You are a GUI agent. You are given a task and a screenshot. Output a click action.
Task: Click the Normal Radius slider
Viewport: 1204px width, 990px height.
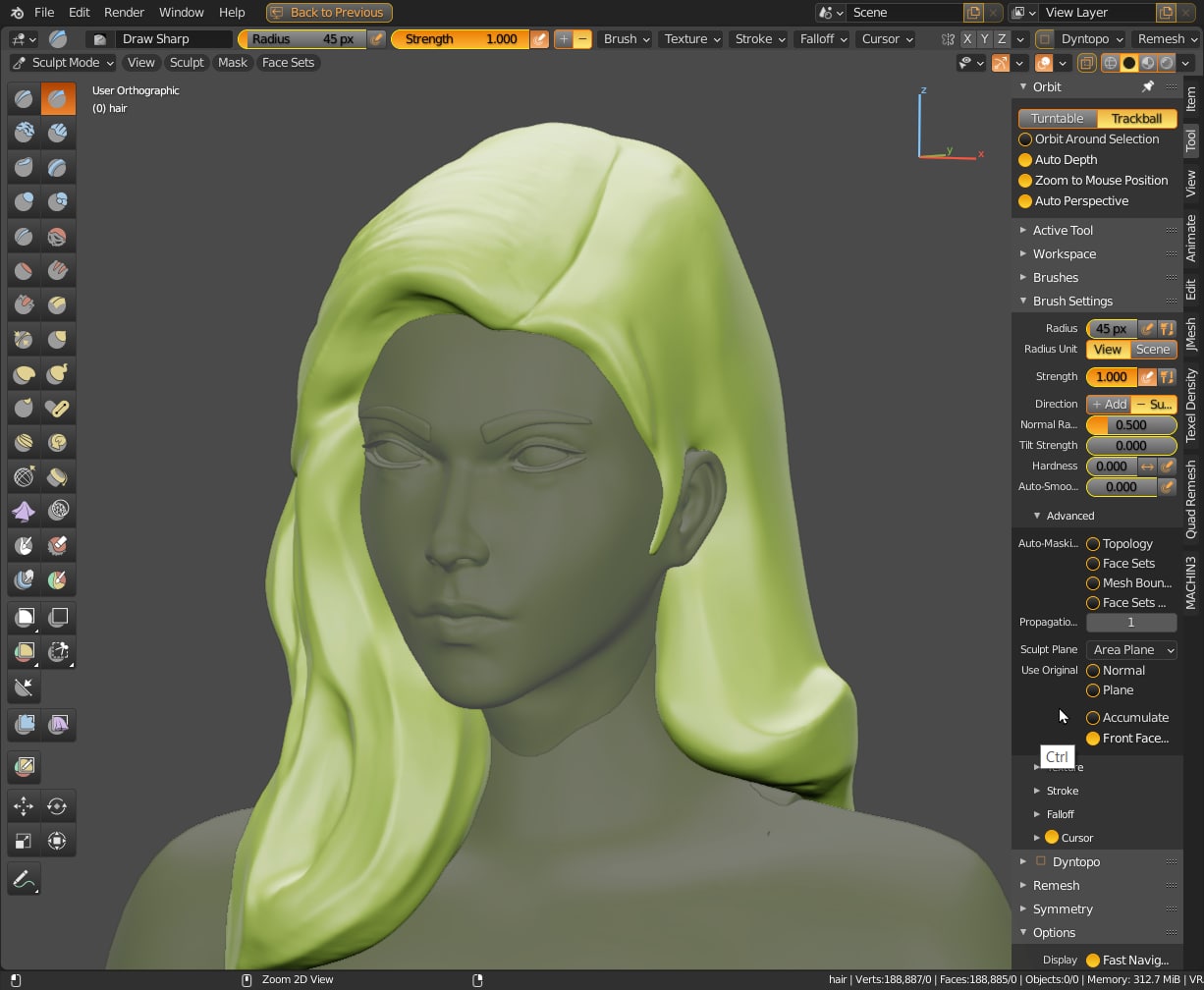click(x=1131, y=425)
